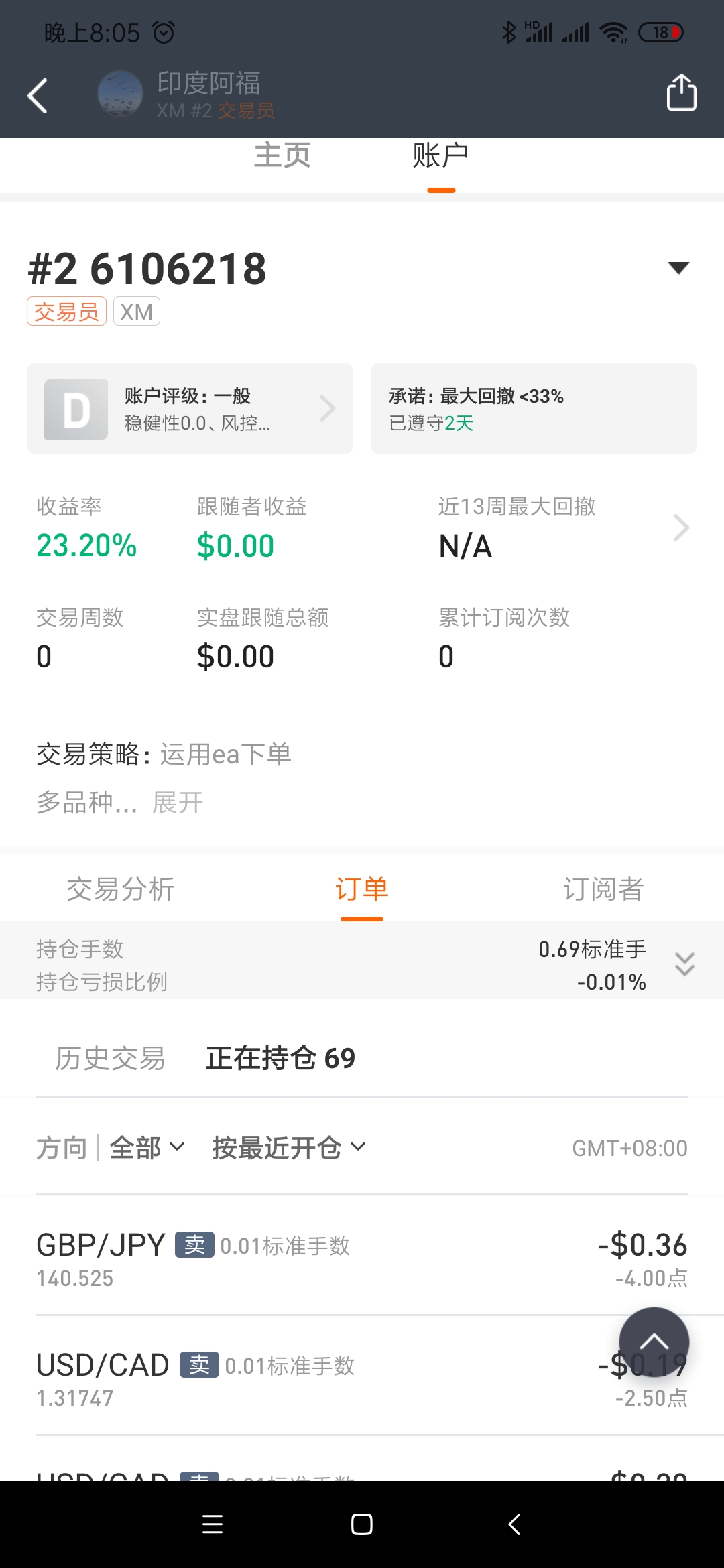Open the 按最近开仓 sort dropdown
Viewport: 724px width, 1568px height.
coord(288,1147)
